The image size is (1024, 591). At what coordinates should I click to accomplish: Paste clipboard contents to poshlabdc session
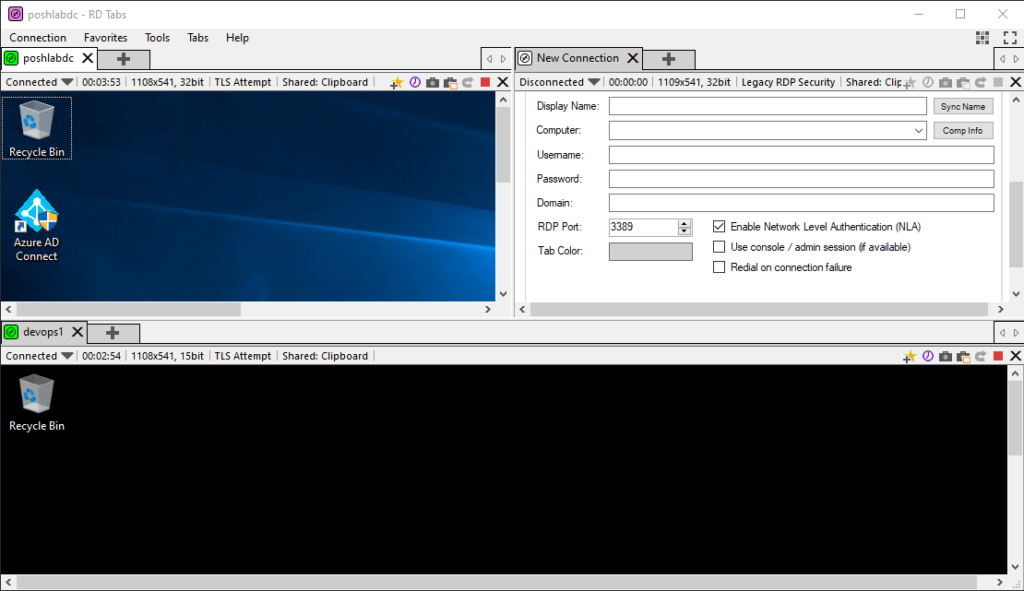pyautogui.click(x=449, y=82)
